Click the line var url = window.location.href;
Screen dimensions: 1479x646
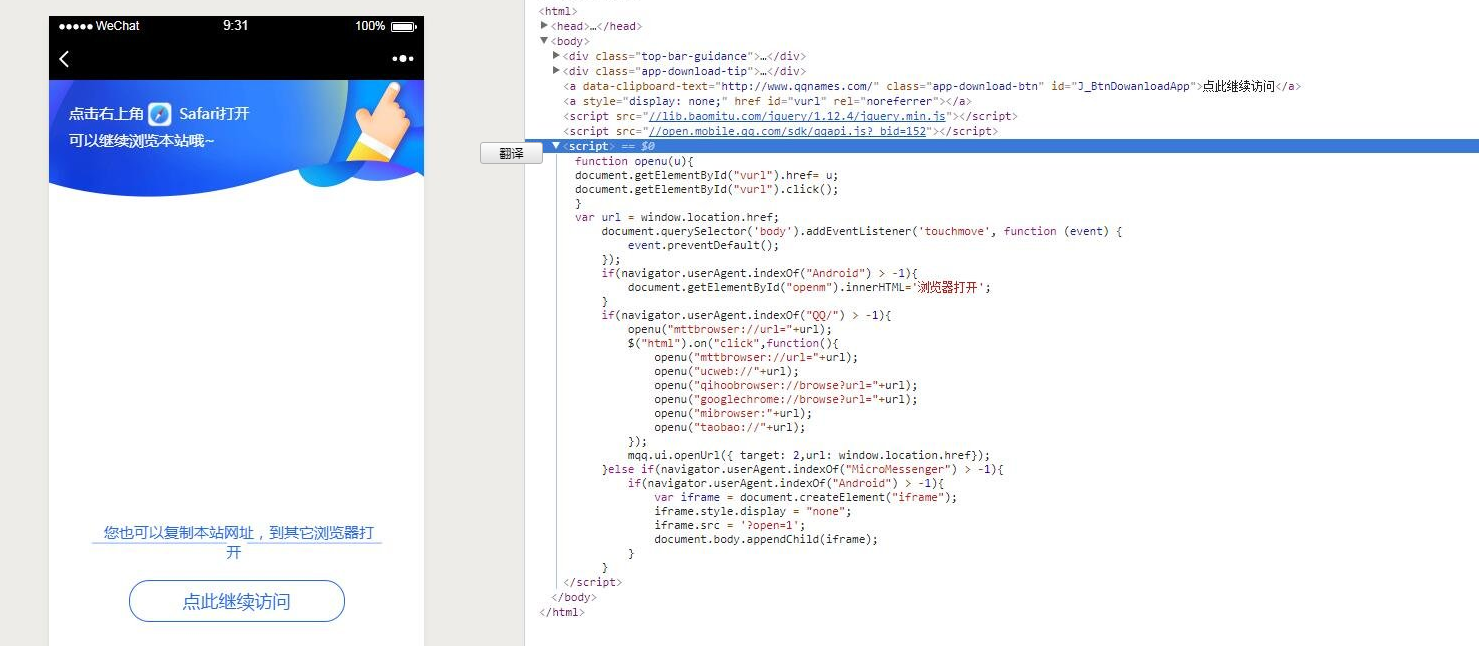pos(677,217)
